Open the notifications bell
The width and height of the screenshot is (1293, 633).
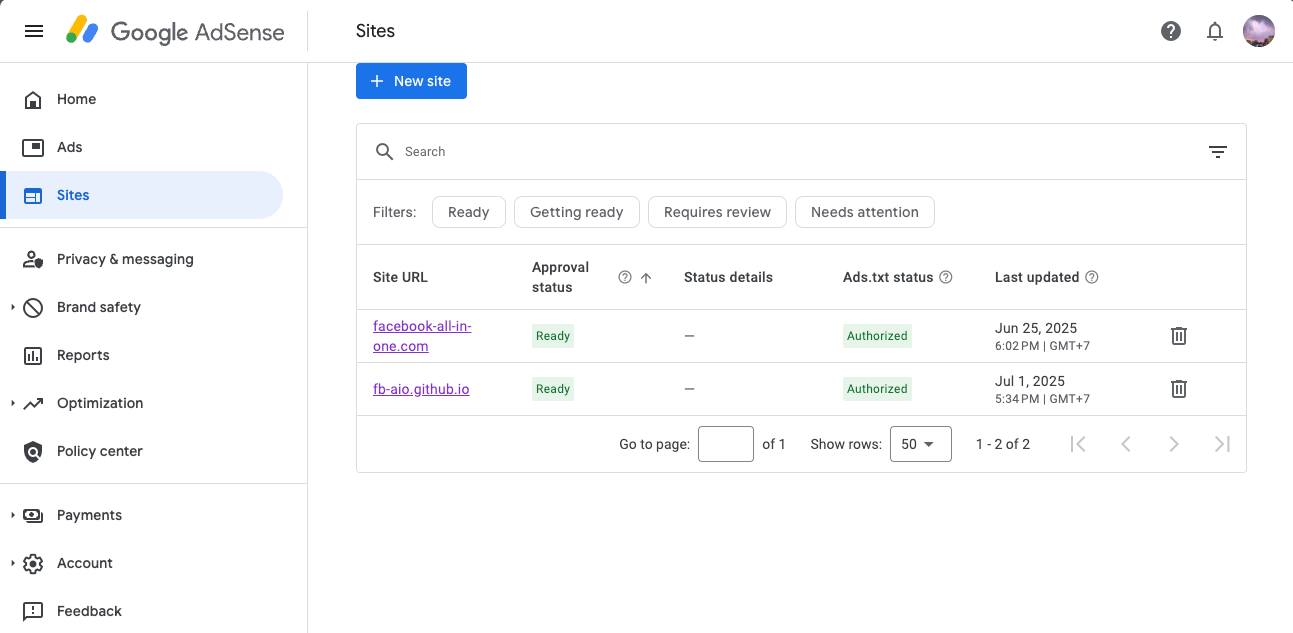pos(1215,31)
